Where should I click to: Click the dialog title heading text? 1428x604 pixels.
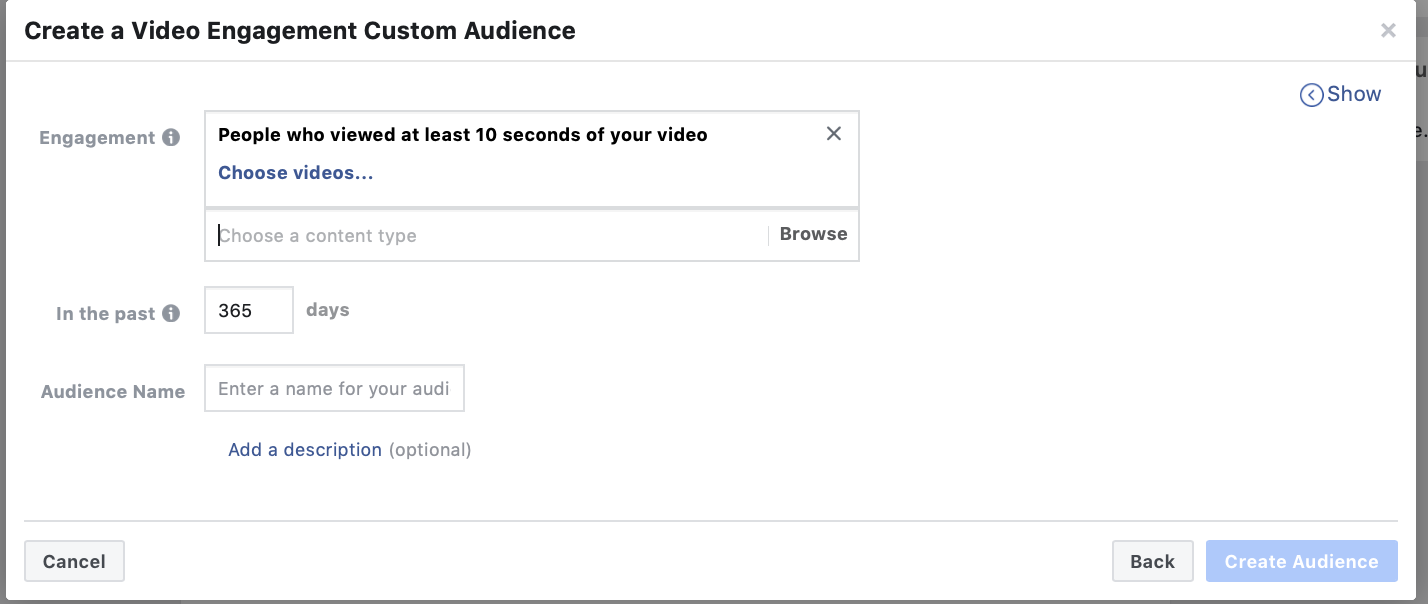point(300,31)
